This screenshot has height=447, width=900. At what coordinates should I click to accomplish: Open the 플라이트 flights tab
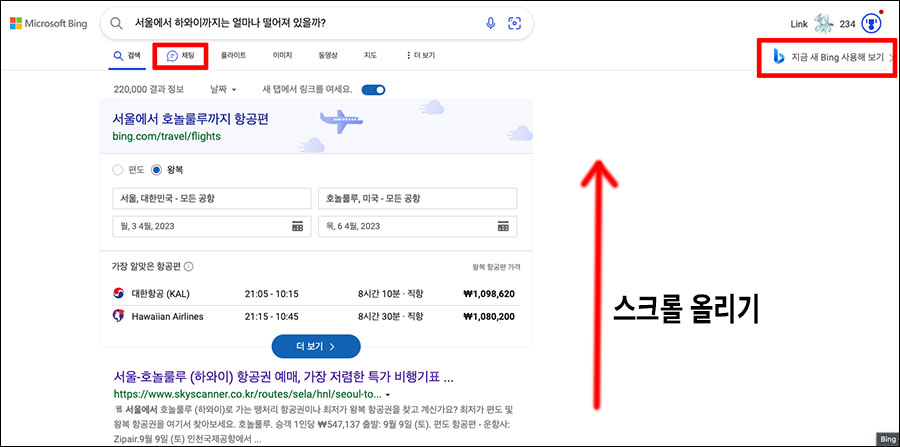[x=234, y=56]
